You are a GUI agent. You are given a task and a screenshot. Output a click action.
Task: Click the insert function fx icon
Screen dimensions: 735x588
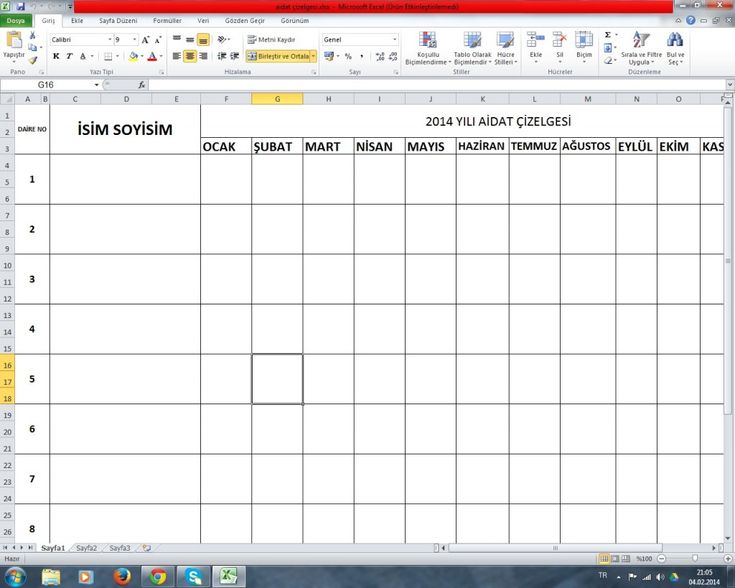tap(141, 85)
